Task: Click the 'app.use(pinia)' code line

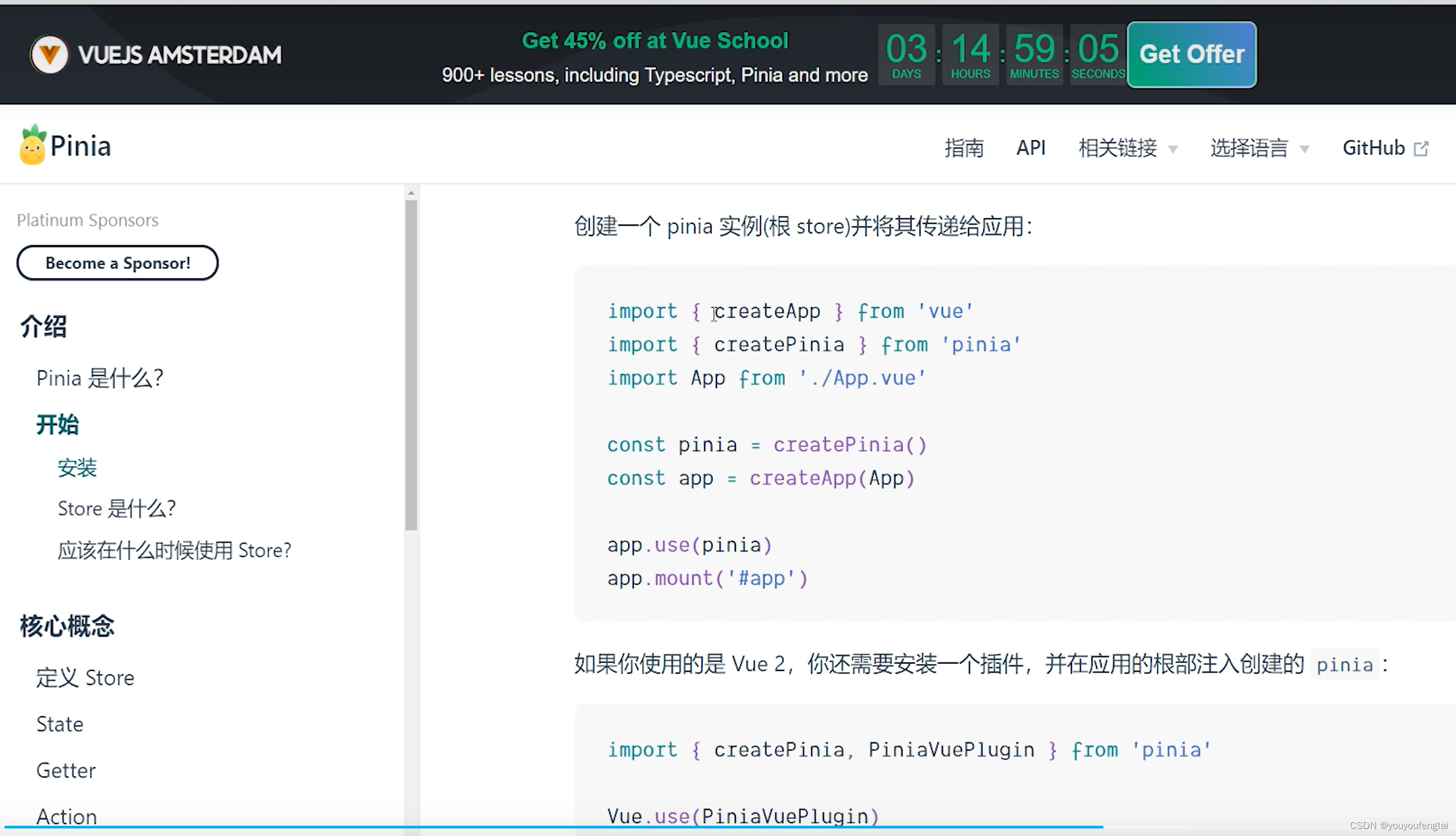Action: pyautogui.click(x=690, y=545)
